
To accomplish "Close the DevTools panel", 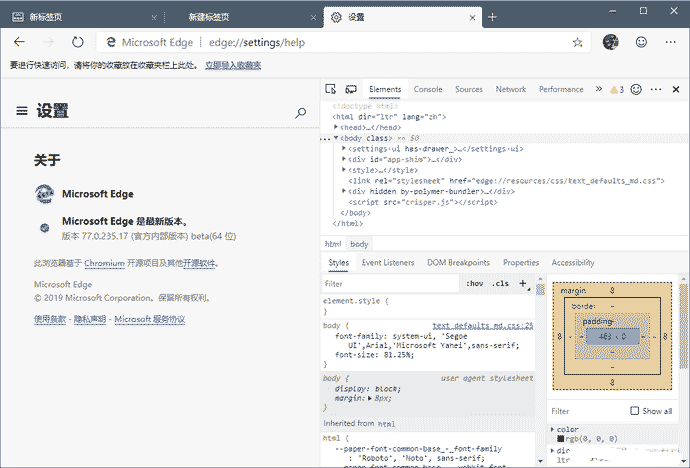I will (676, 89).
